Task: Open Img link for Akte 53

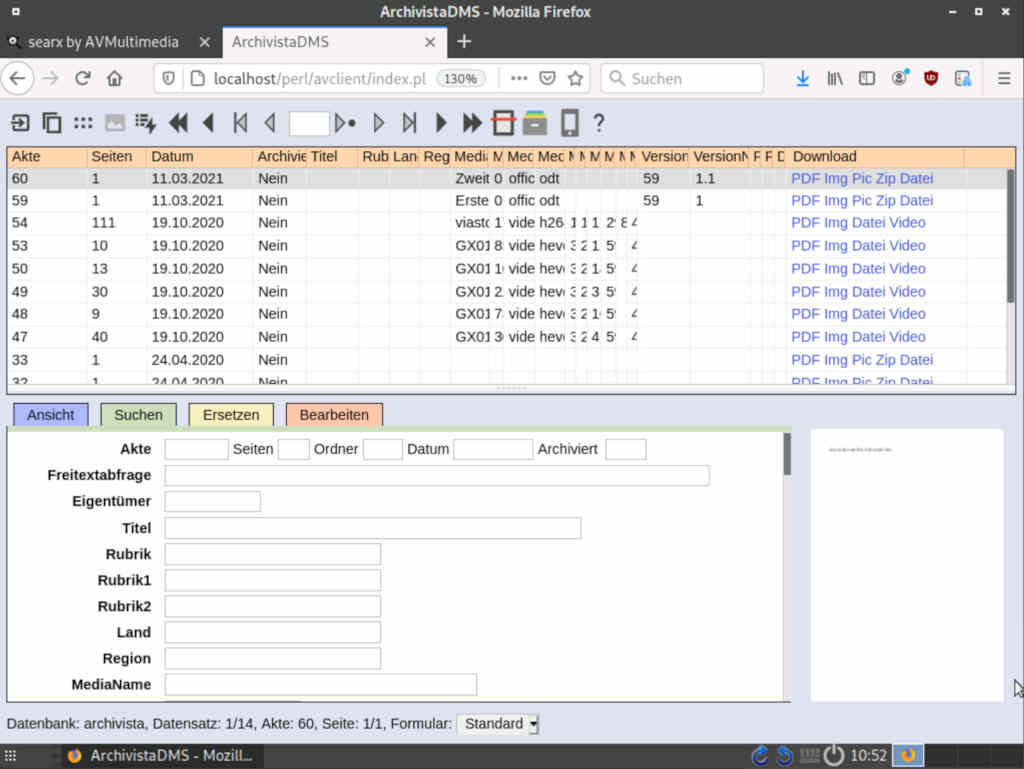Action: tap(835, 245)
